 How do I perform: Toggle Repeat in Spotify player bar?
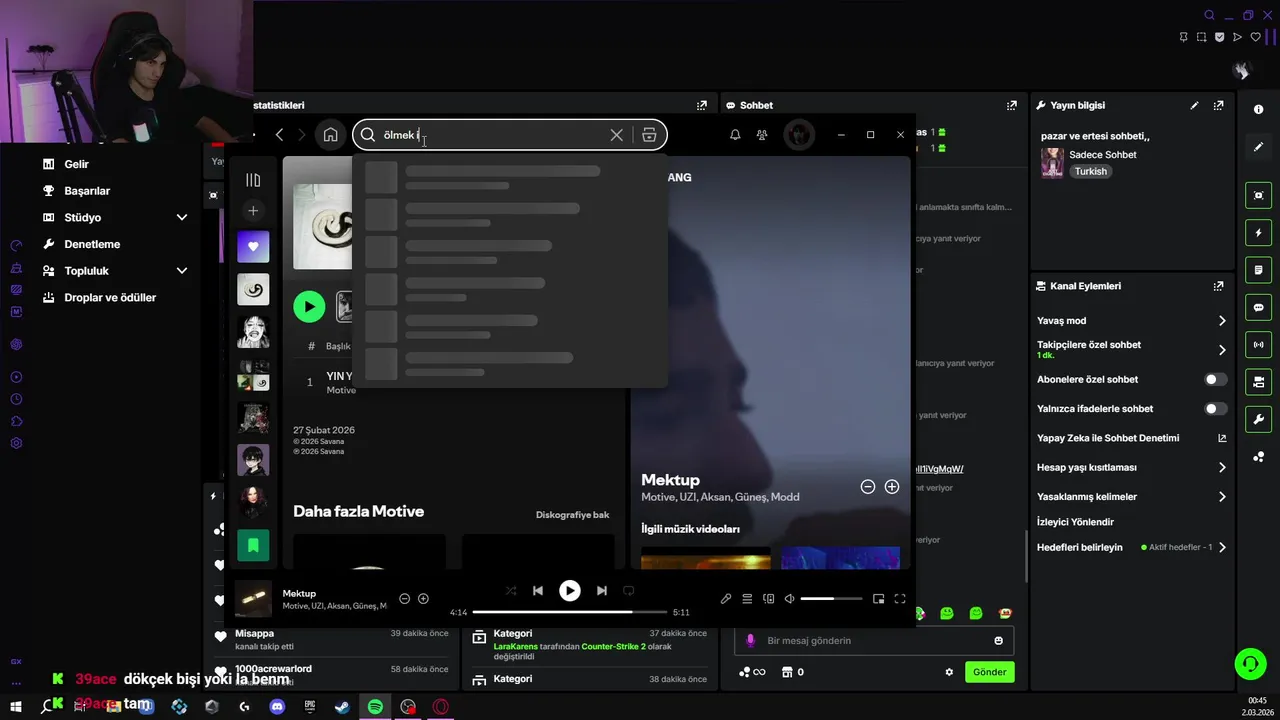tap(629, 591)
